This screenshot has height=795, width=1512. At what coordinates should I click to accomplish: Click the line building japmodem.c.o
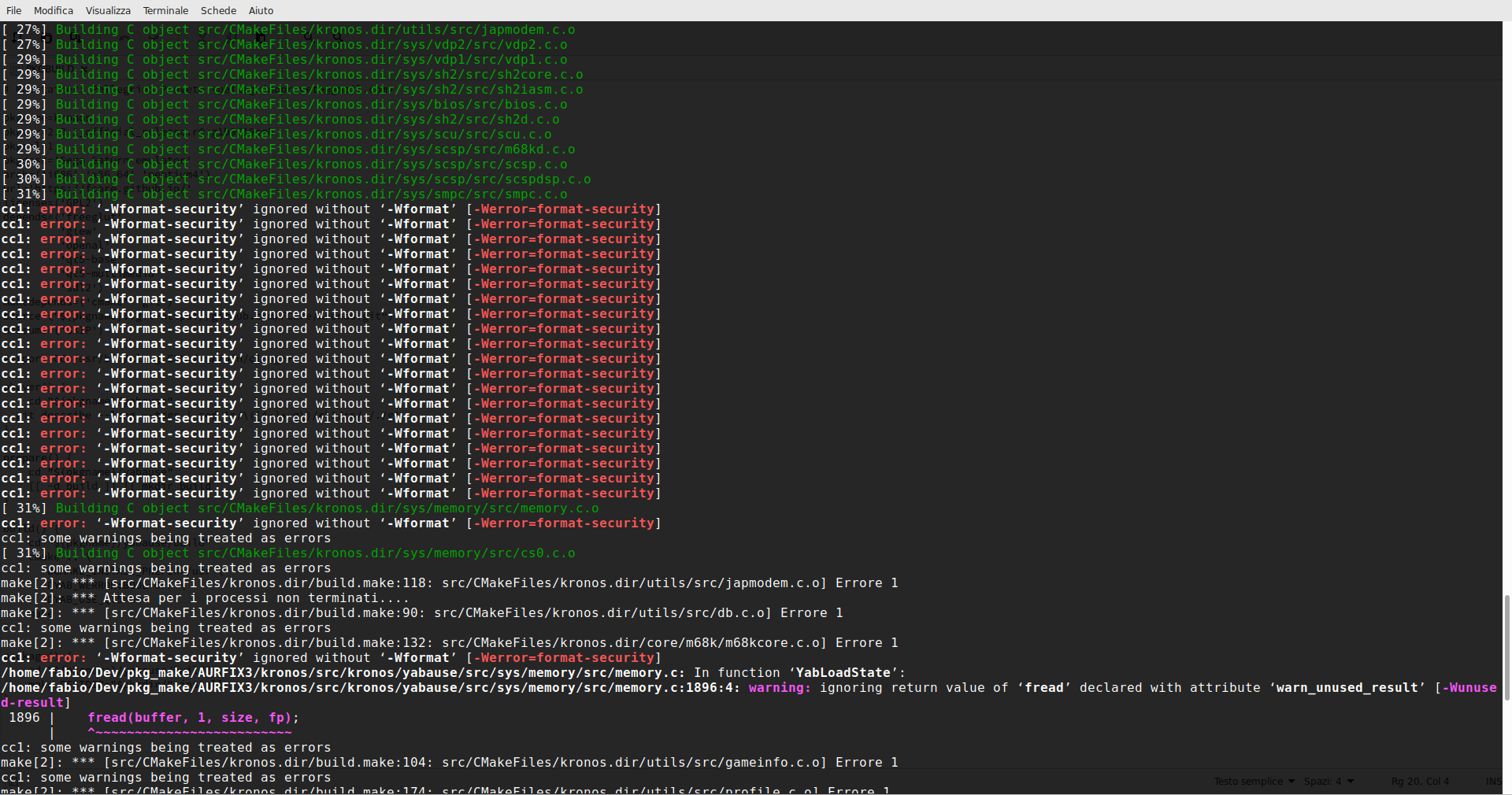(288, 30)
